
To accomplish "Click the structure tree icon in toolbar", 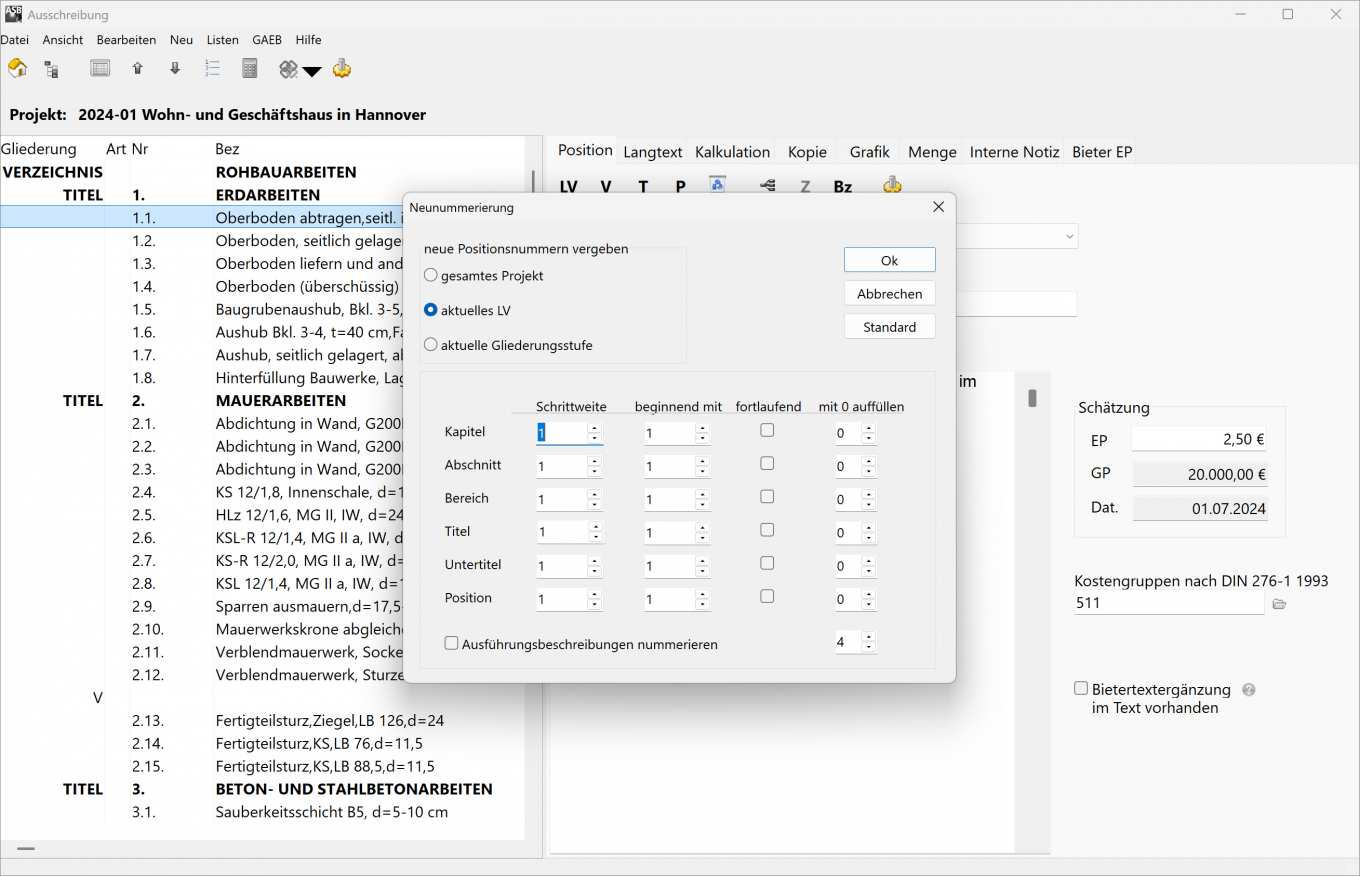I will point(51,69).
